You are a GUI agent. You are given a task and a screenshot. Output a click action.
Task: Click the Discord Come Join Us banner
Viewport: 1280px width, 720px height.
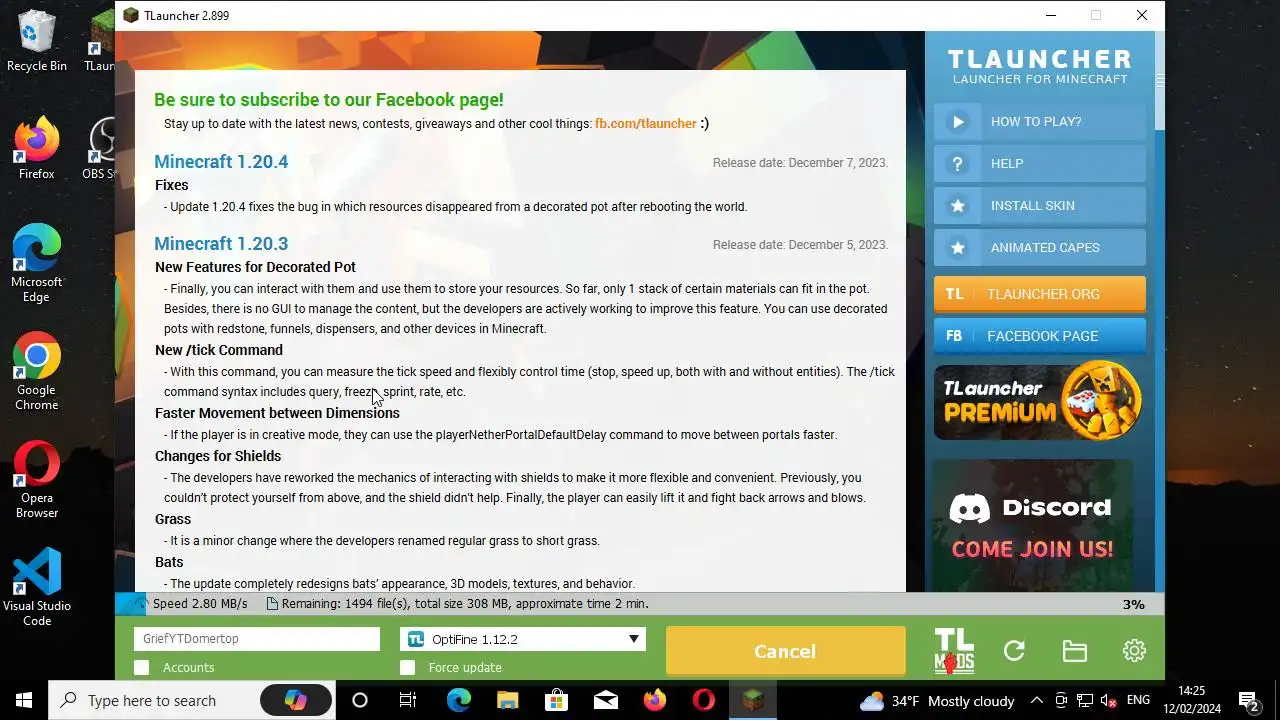click(x=1033, y=525)
